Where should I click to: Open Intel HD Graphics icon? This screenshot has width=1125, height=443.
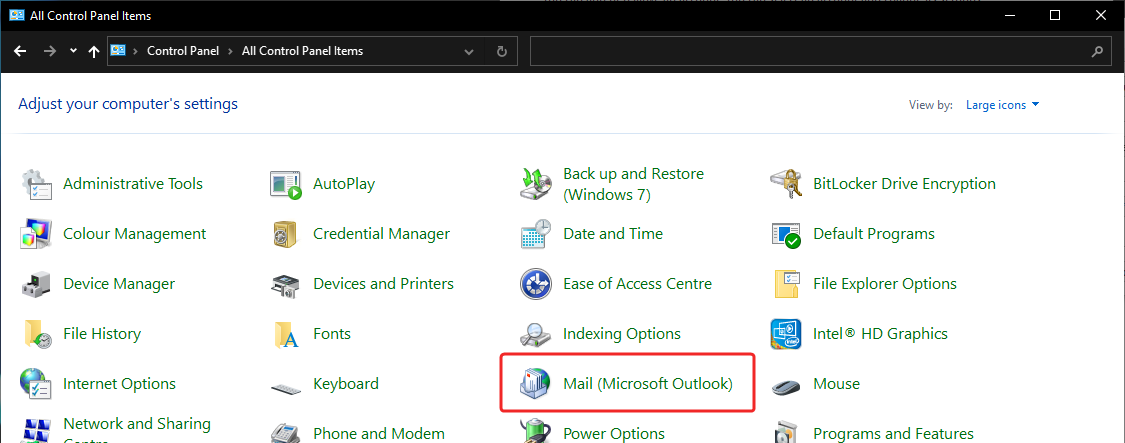click(x=787, y=334)
